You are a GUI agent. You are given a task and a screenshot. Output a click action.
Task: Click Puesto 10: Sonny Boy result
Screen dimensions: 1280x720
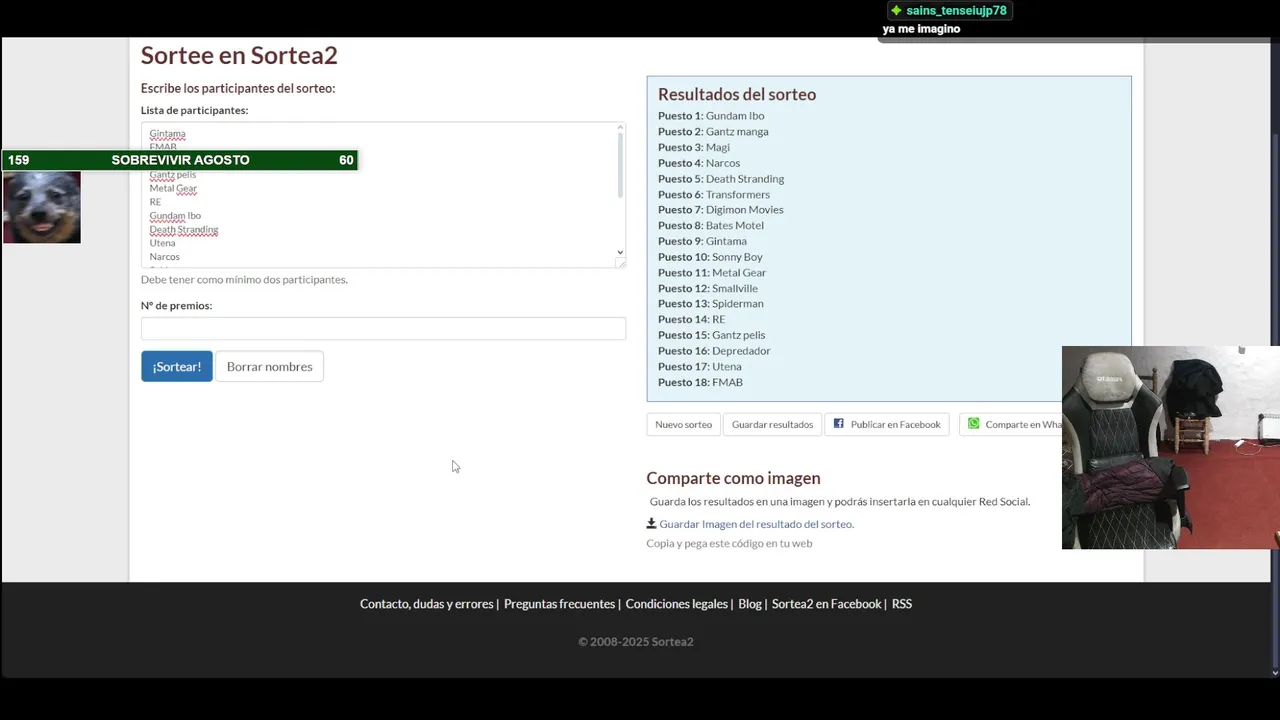click(710, 257)
